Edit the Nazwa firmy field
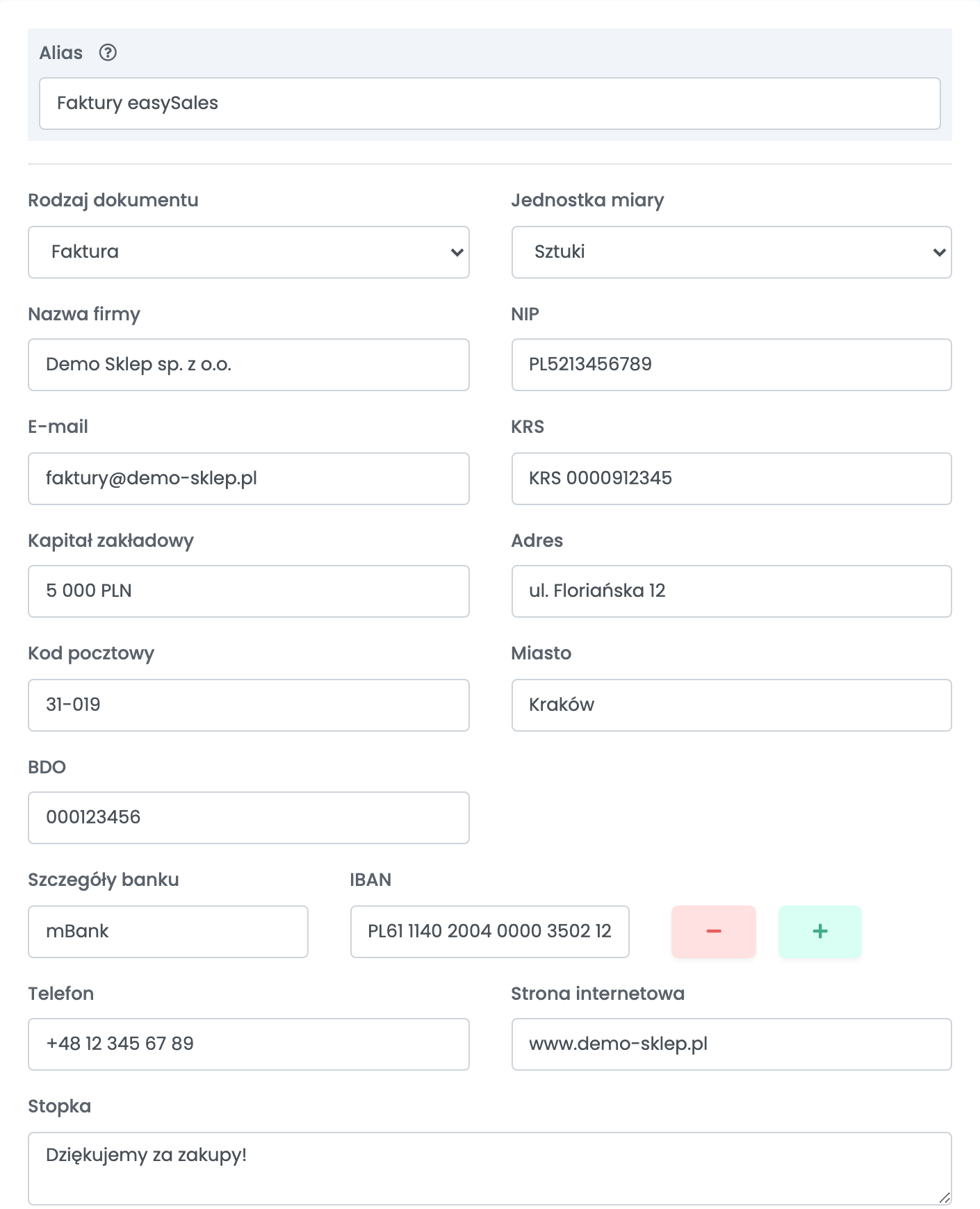Image resolution: width=980 pixels, height=1209 pixels. [249, 365]
